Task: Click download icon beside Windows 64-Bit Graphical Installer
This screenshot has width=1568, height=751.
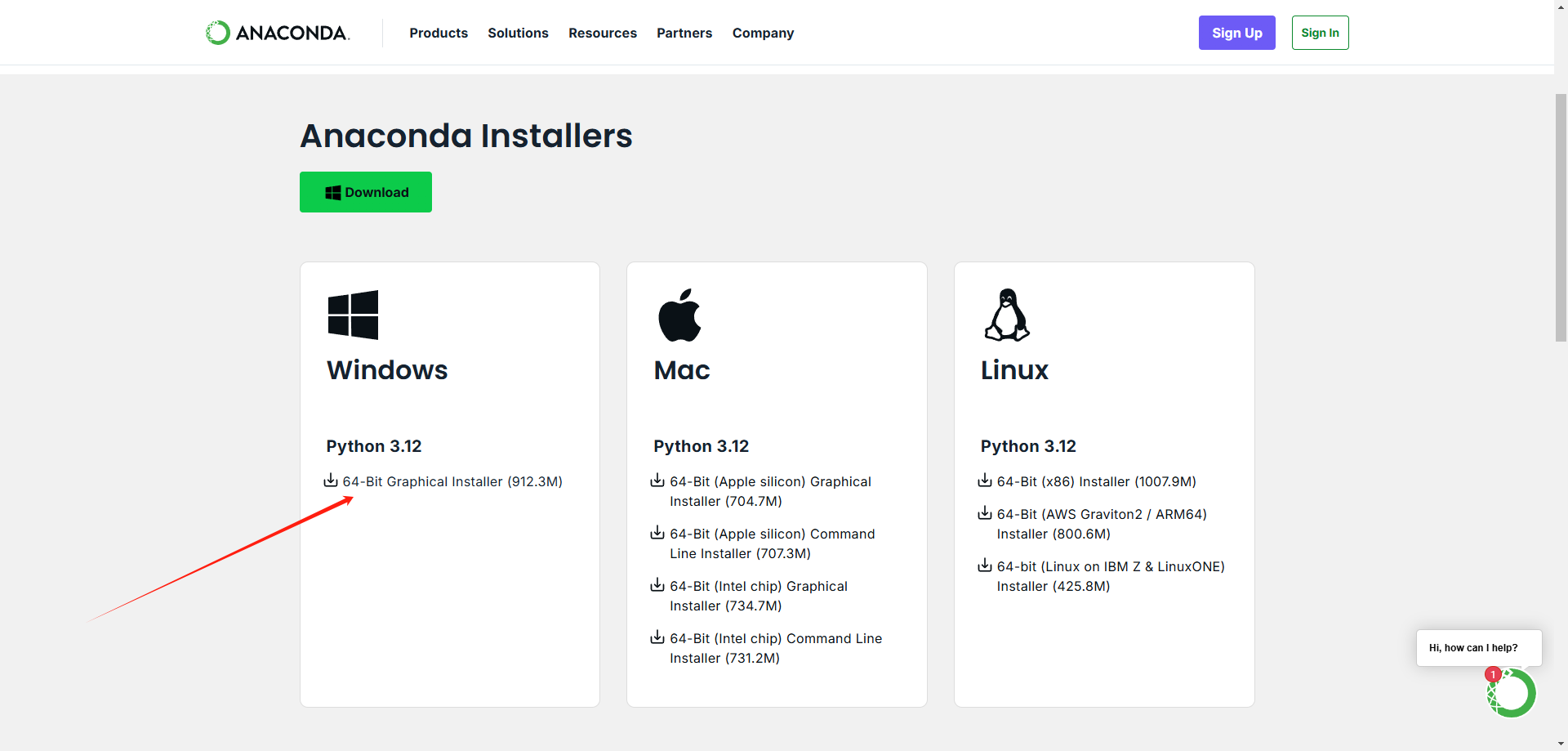Action: [331, 481]
